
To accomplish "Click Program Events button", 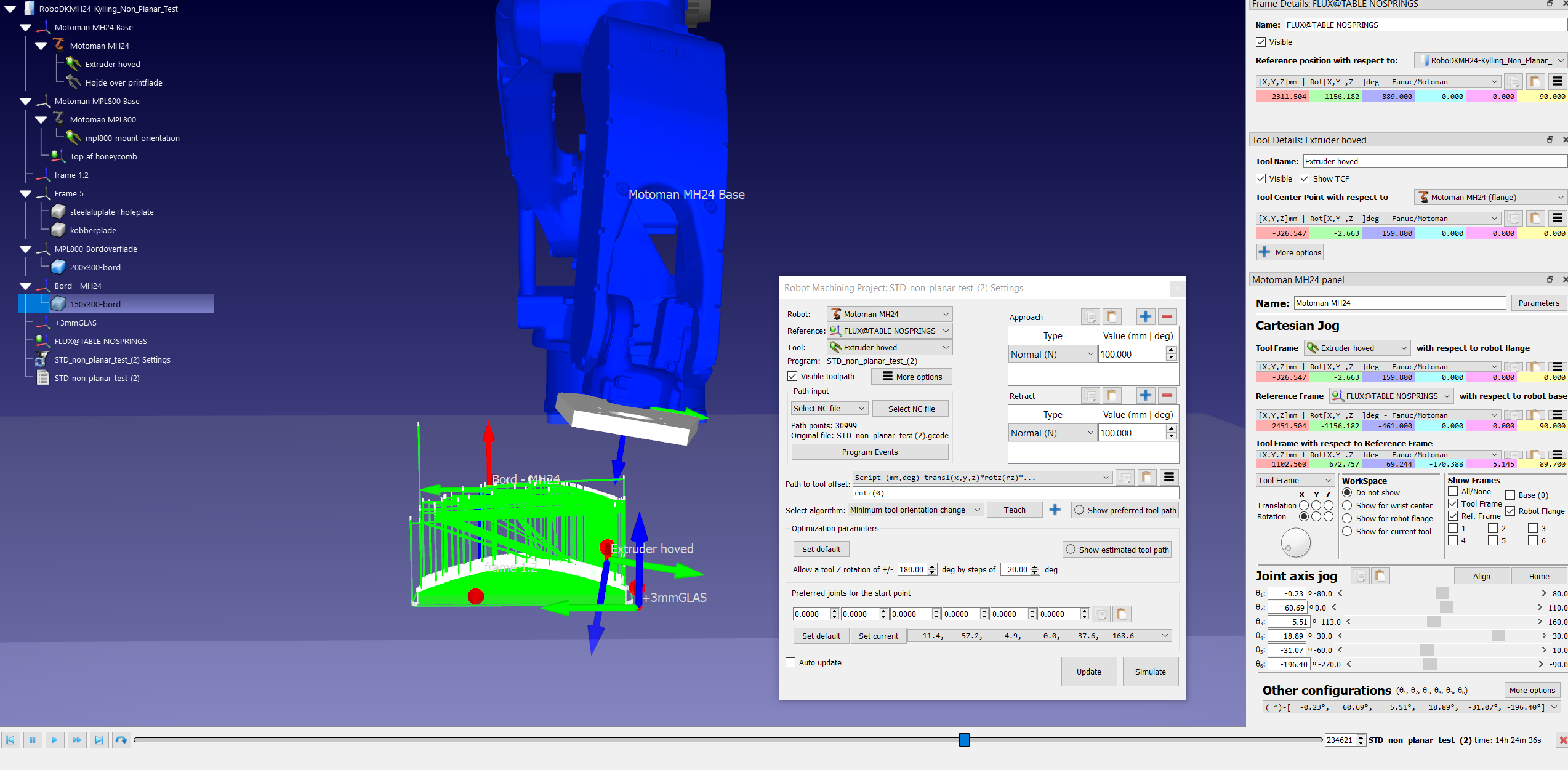I will click(869, 452).
